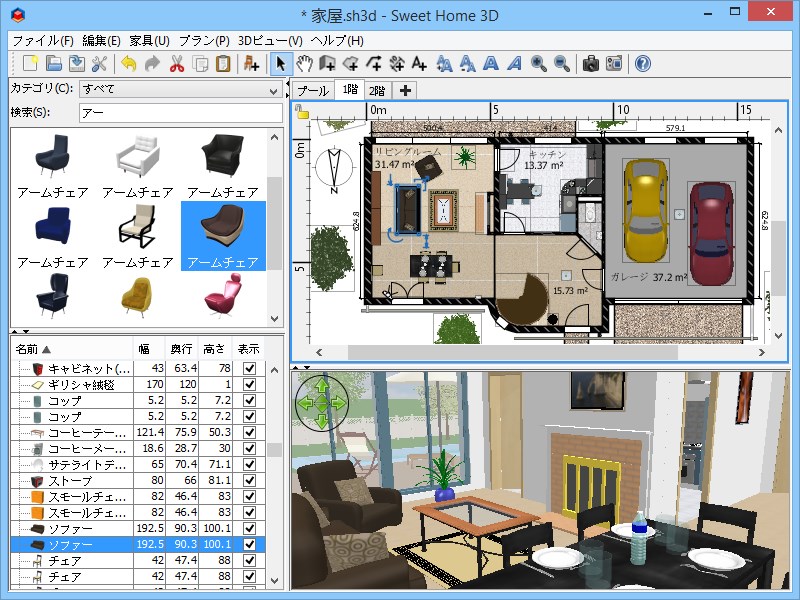Select the create dimensions tool
The image size is (800, 600).
pos(397,64)
